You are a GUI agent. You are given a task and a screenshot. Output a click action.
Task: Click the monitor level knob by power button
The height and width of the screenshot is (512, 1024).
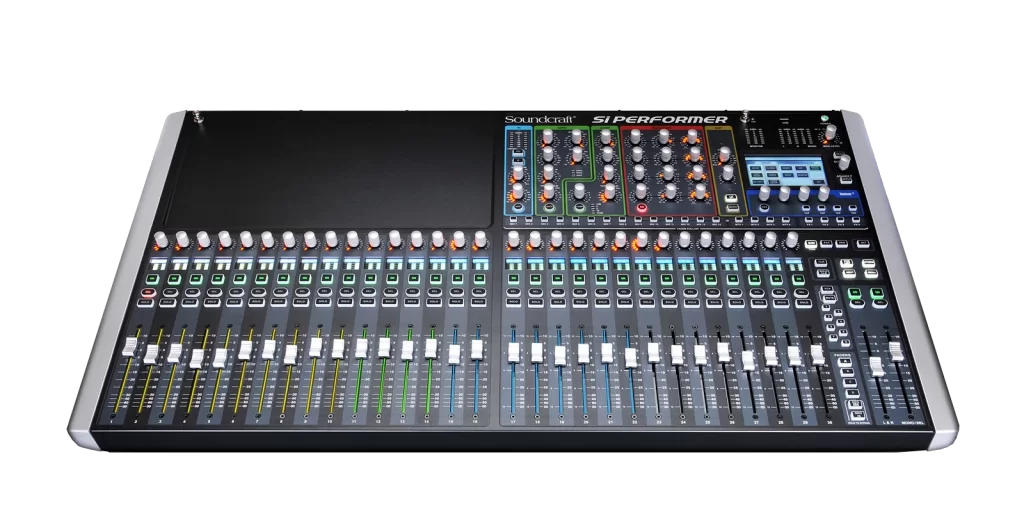pyautogui.click(x=831, y=133)
